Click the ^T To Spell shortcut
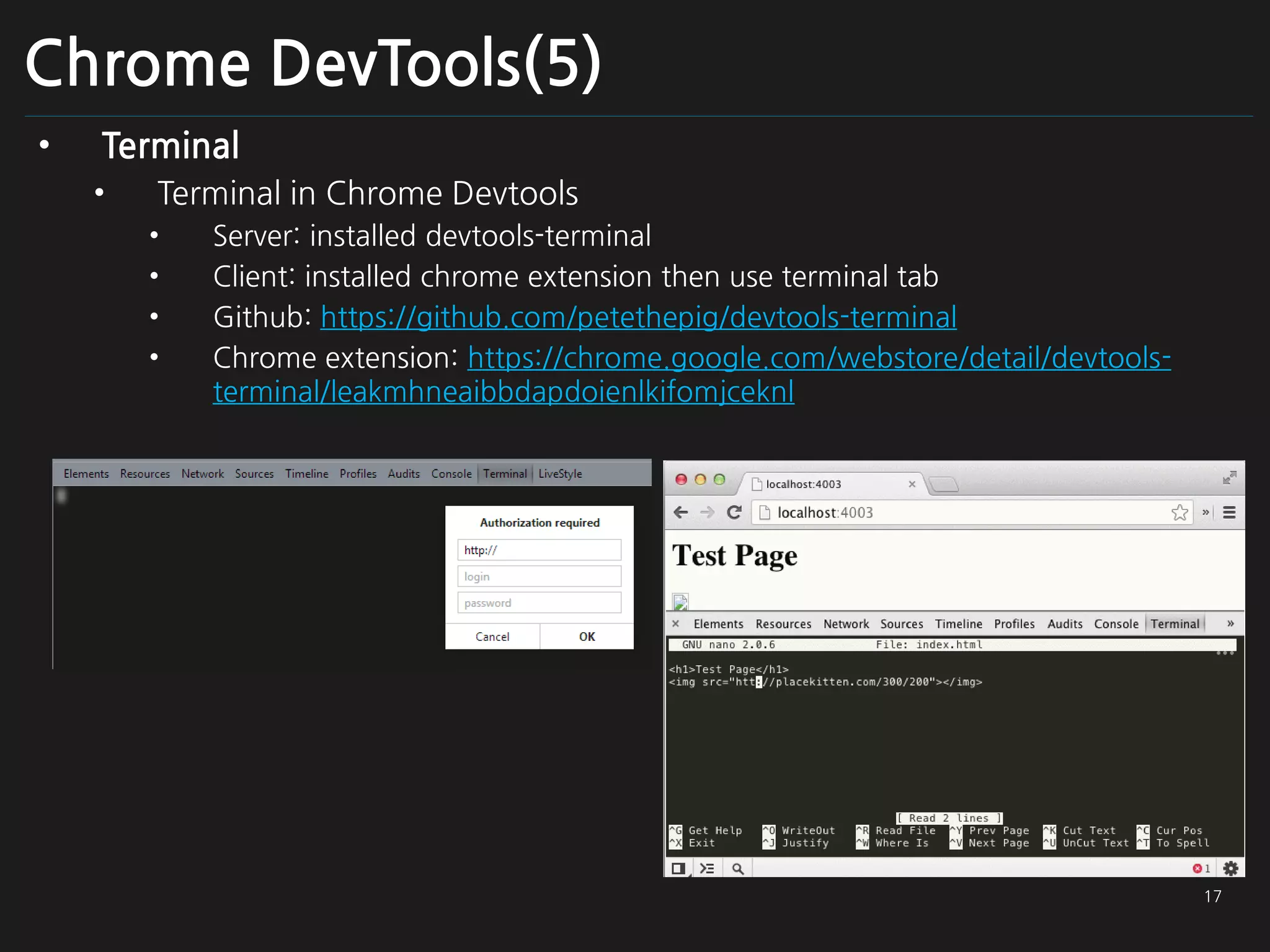This screenshot has height=952, width=1270. pyautogui.click(x=1173, y=843)
